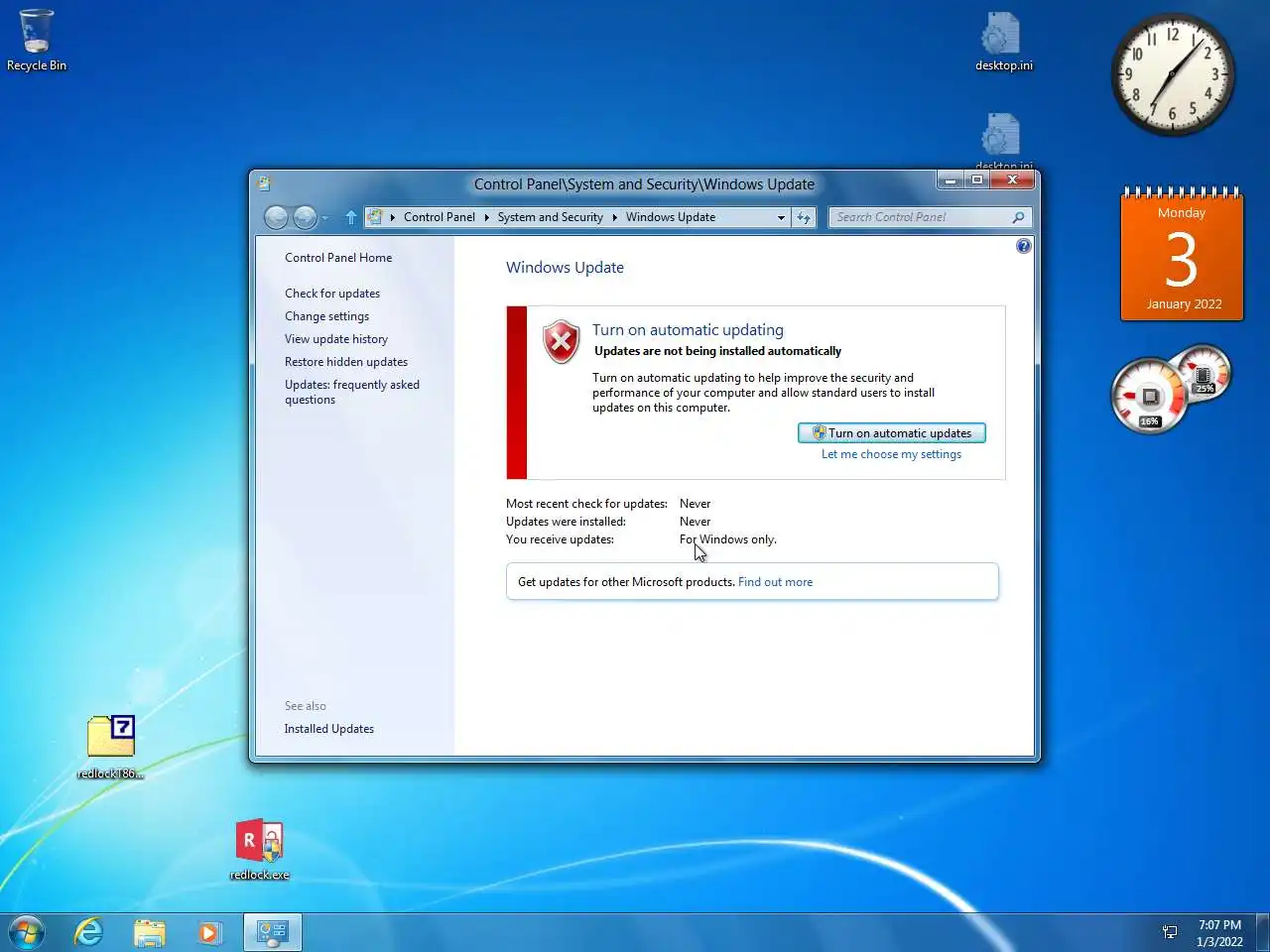Screen dimensions: 1270x952
Task: Open Windows Media Player from the taskbar
Action: click(x=209, y=932)
